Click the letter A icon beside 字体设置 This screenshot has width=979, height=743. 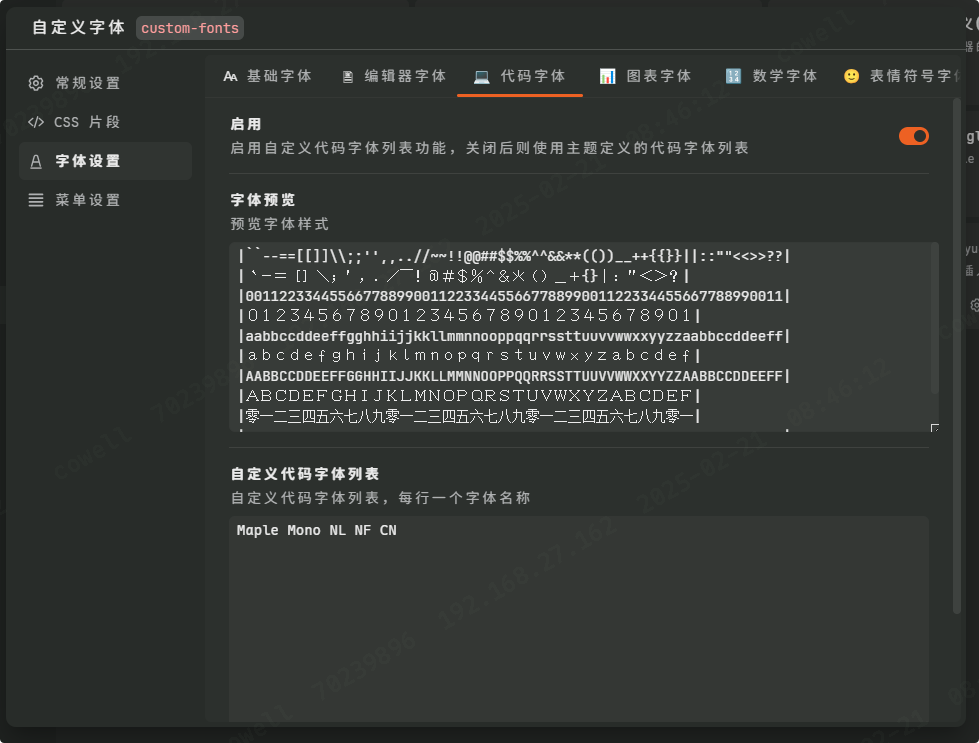(36, 162)
